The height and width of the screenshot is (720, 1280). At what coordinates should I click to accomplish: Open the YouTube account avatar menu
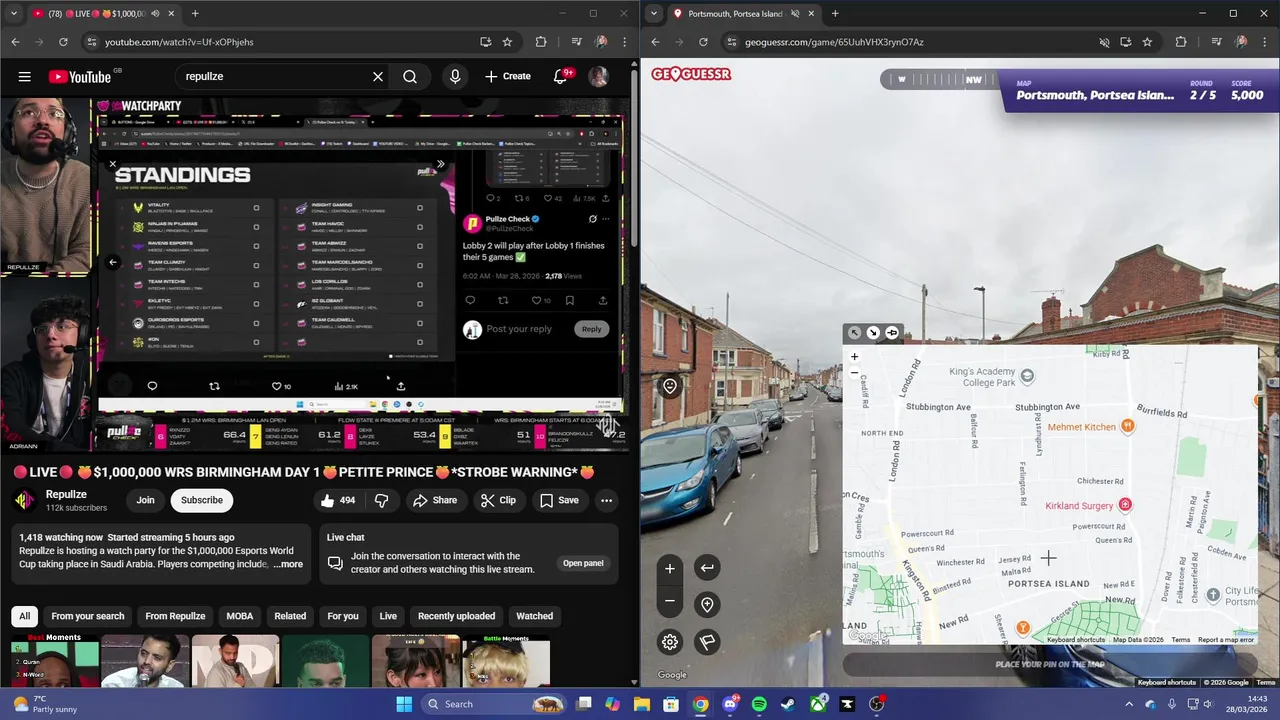click(599, 76)
